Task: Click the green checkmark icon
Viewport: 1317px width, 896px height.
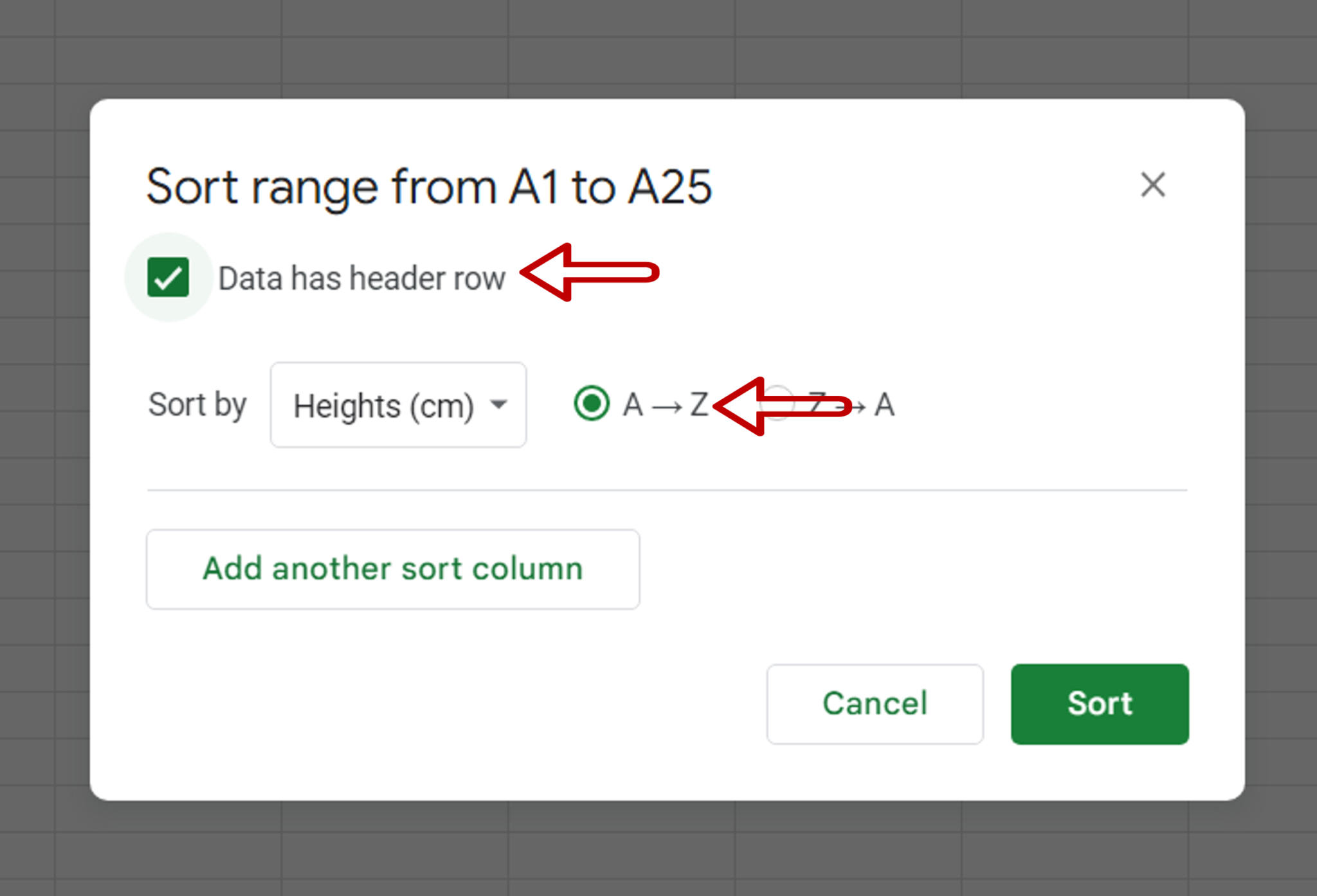Action: pyautogui.click(x=168, y=277)
